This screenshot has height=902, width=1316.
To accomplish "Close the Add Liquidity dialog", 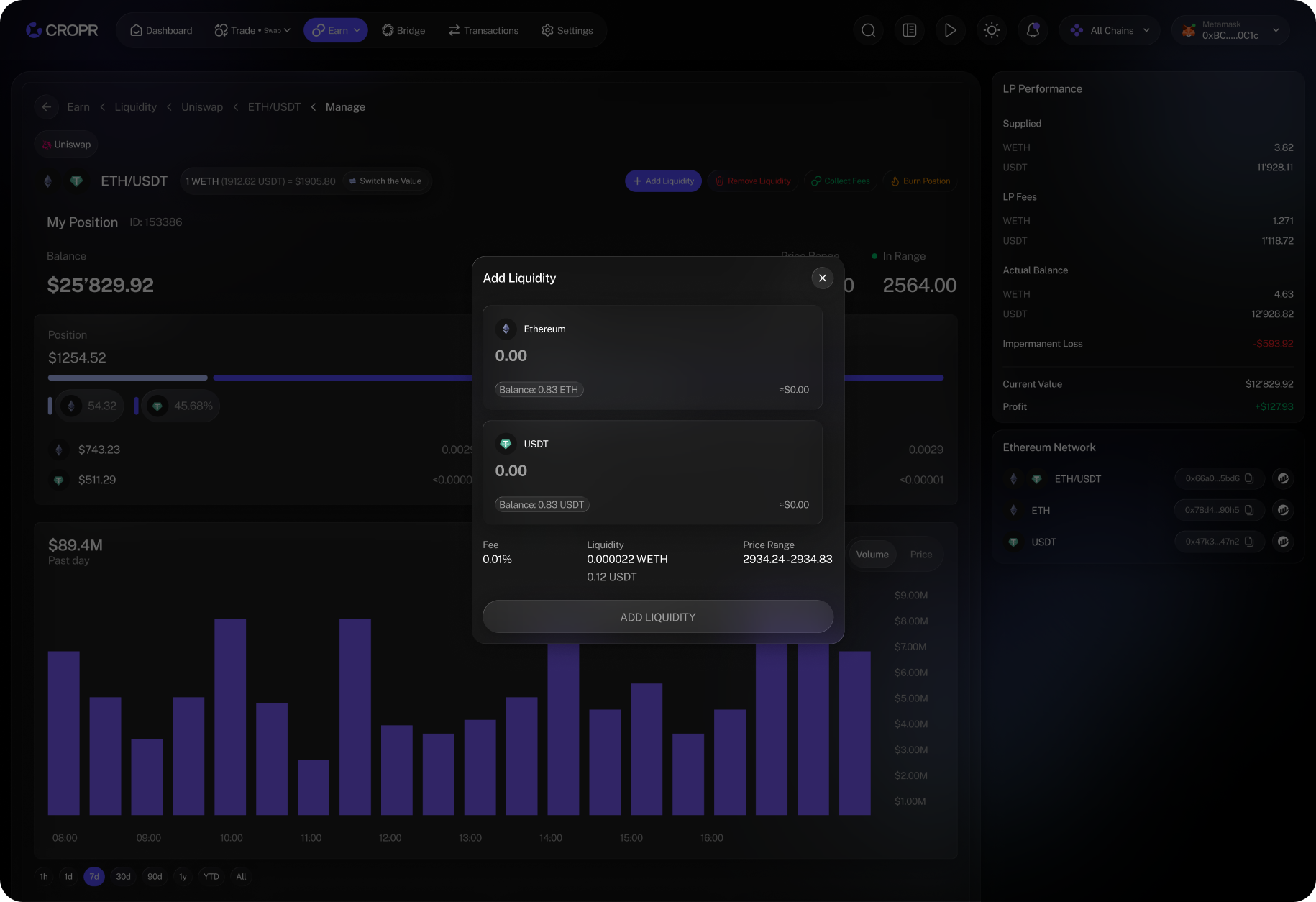I will point(822,278).
